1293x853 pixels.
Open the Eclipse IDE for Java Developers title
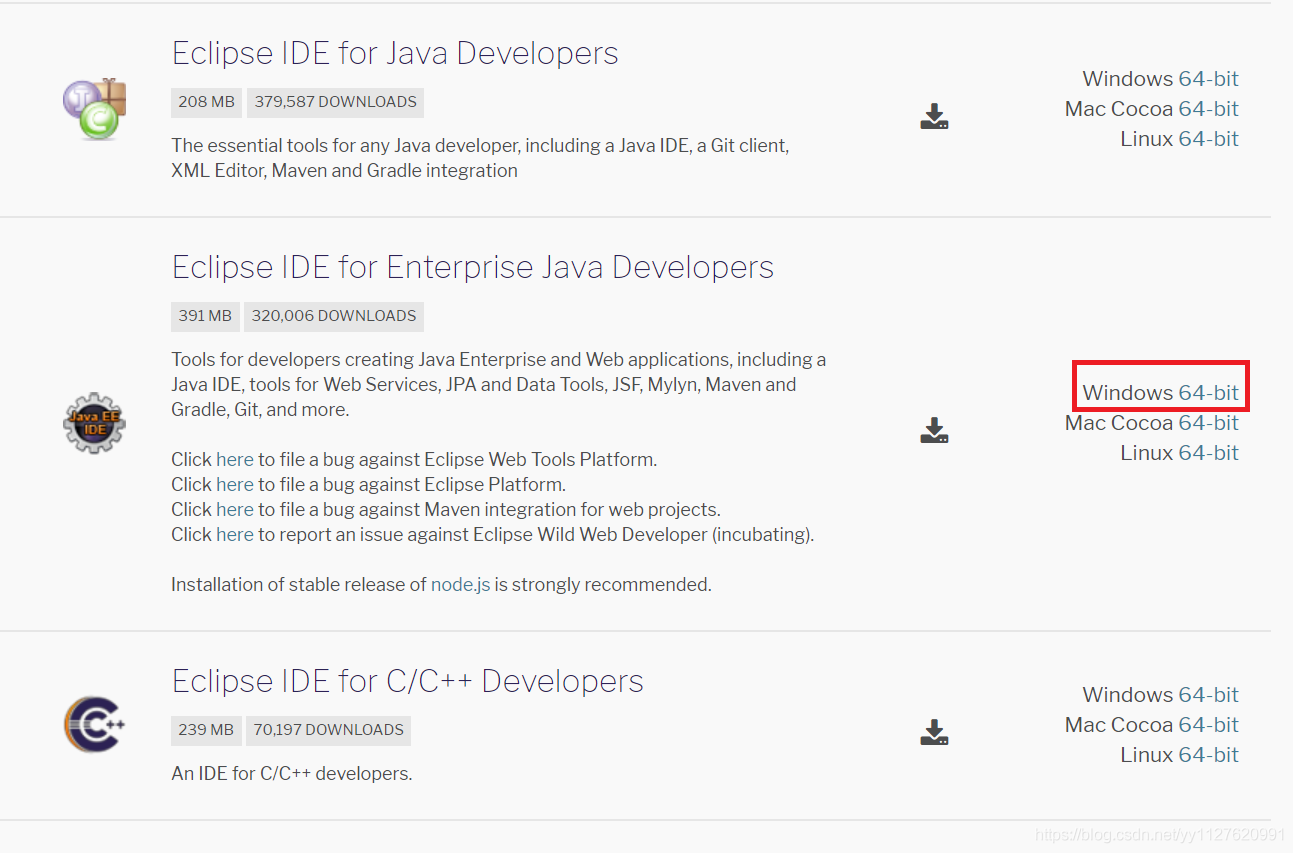pyautogui.click(x=395, y=53)
